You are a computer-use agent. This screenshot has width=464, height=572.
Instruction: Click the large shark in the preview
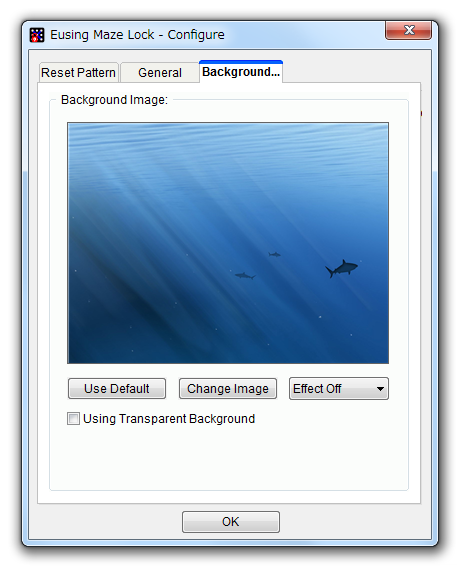pyautogui.click(x=341, y=268)
